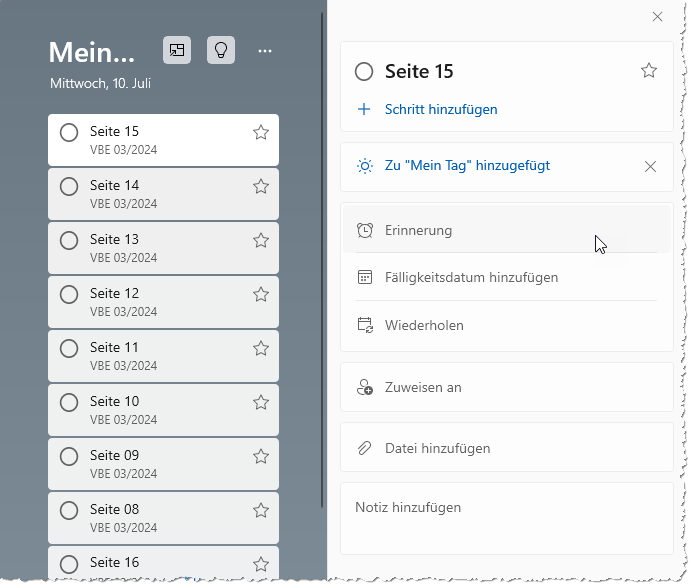Remove Seite 15 from Mein Tag
This screenshot has height=588, width=691.
pos(650,166)
